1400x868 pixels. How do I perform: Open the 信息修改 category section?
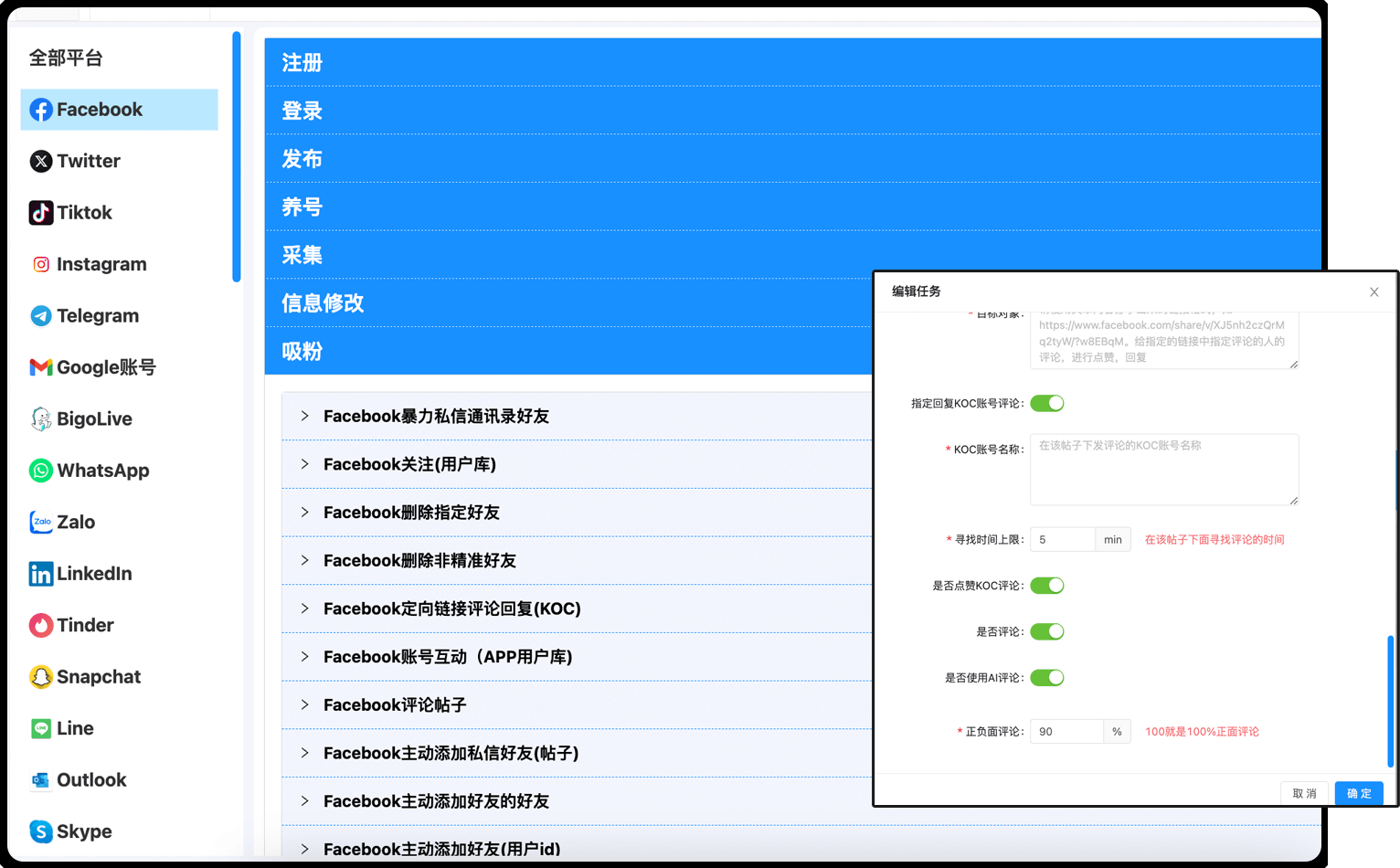[x=568, y=303]
